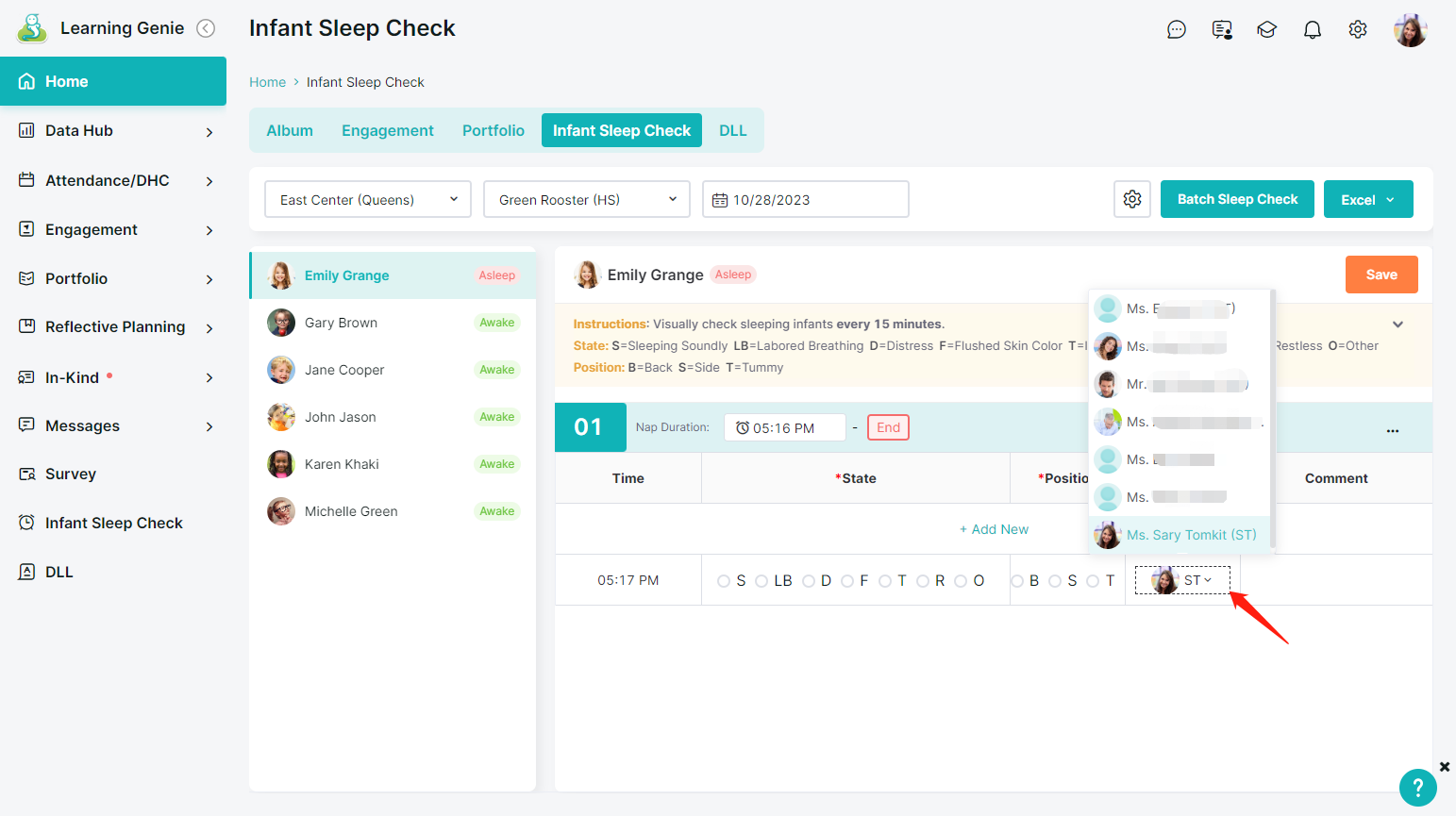Select Ms. Sary Tomkit (ST) from staff list
Screen dimensions: 1456x816
1190,535
